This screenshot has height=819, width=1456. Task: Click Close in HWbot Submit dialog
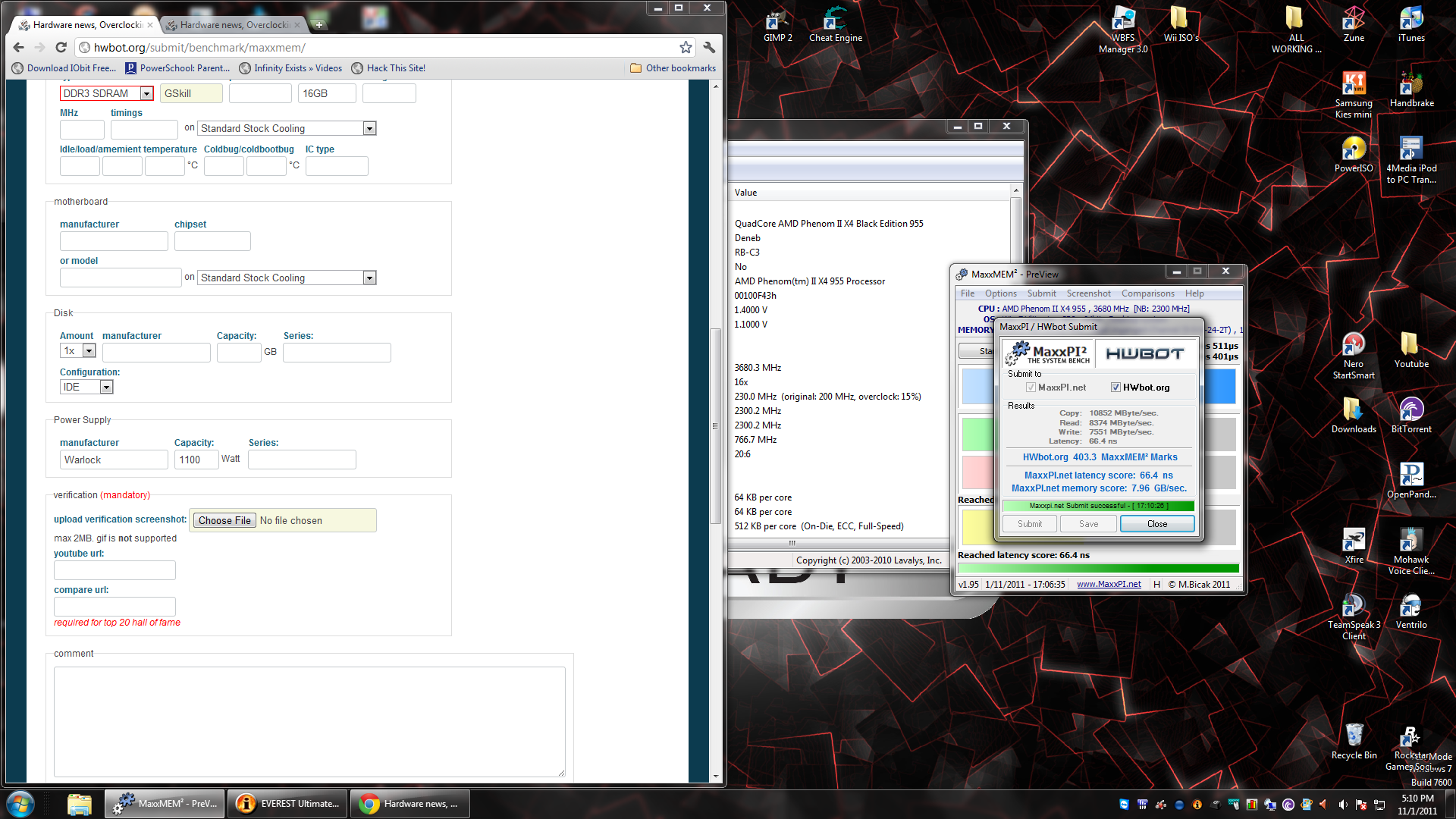pos(1157,524)
